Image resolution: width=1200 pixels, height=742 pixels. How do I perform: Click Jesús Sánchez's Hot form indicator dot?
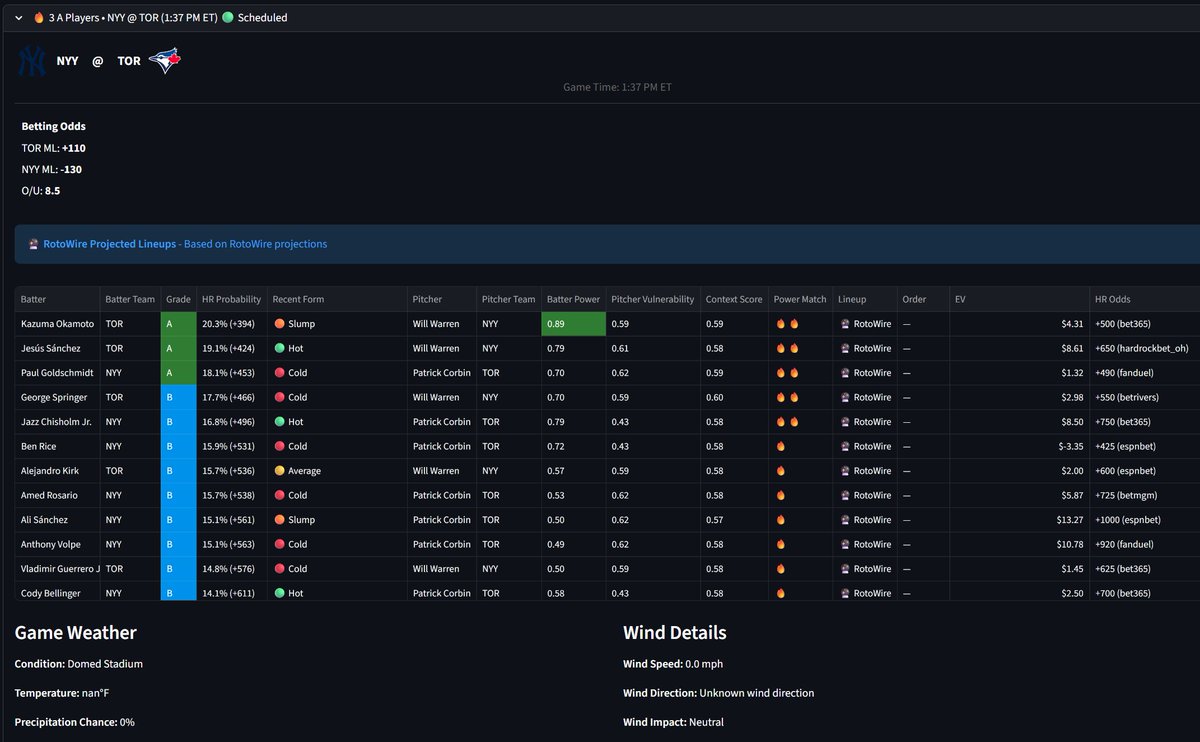280,349
